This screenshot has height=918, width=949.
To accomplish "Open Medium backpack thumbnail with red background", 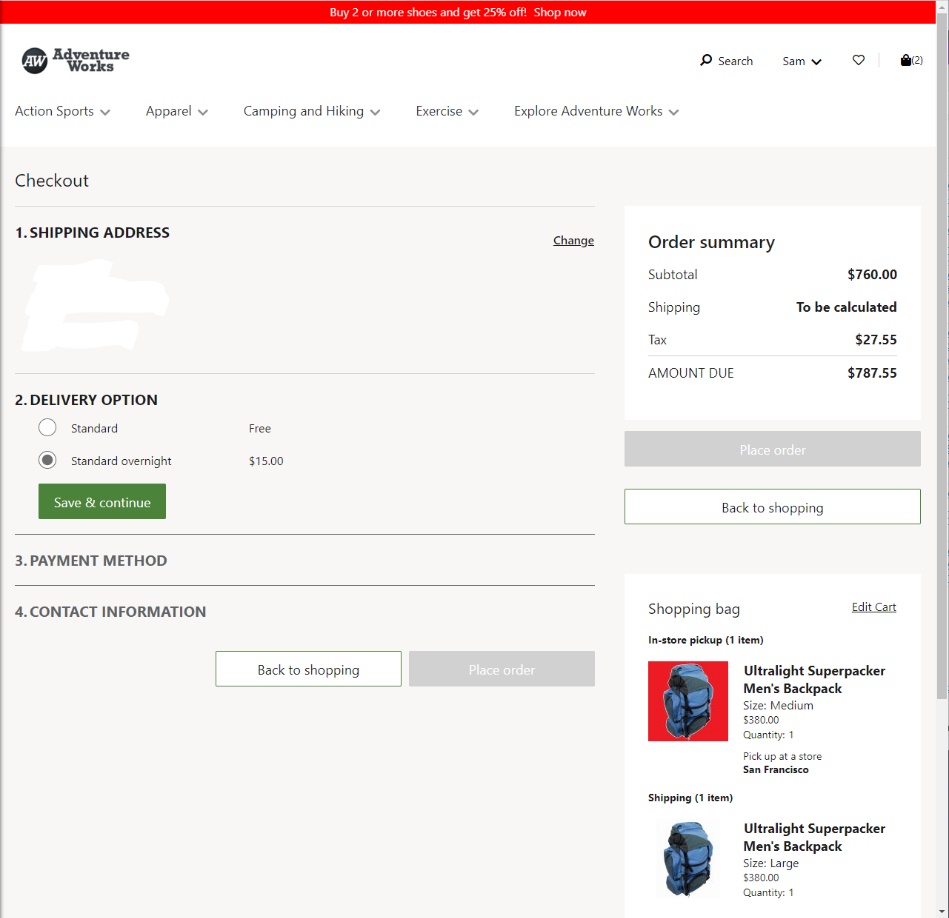I will (688, 701).
